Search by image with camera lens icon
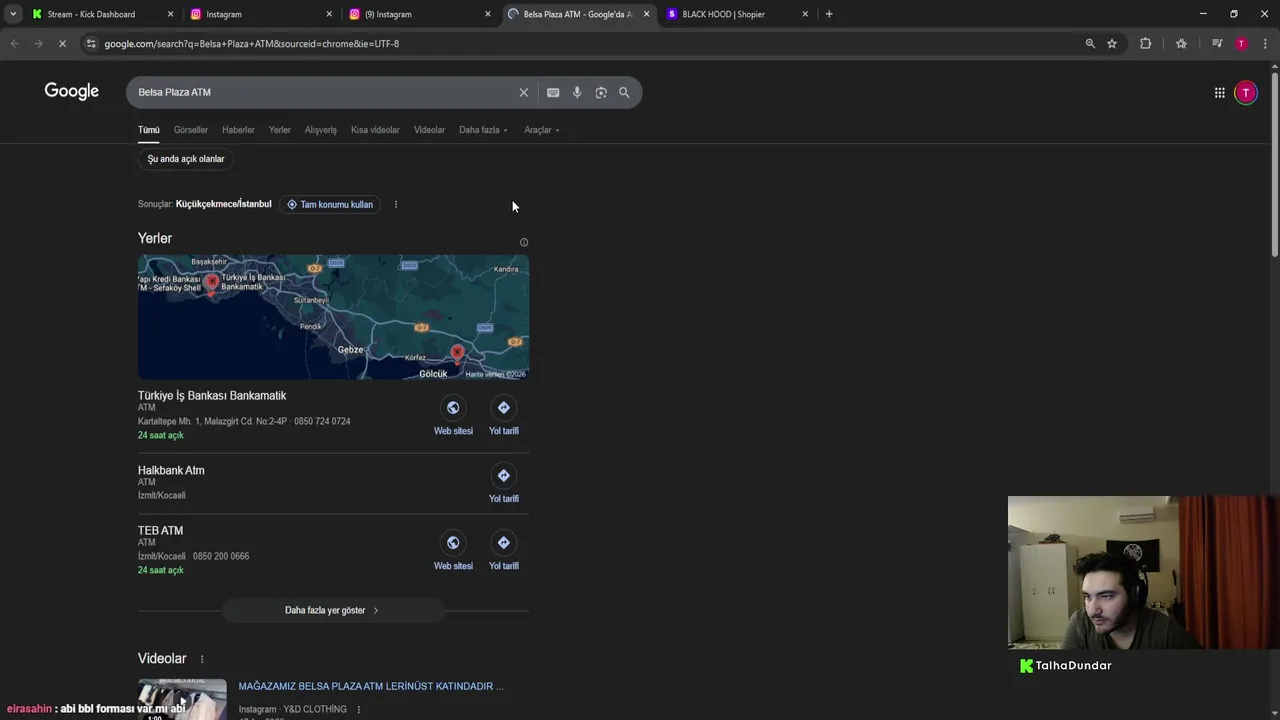 pyautogui.click(x=601, y=92)
